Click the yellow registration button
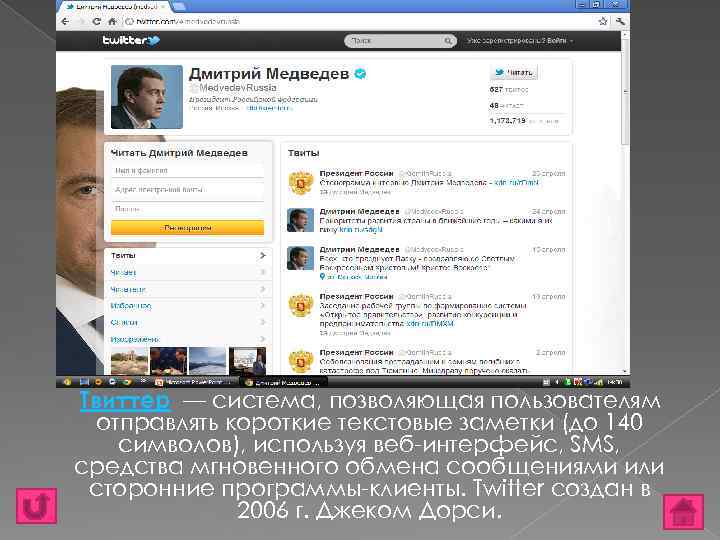This screenshot has width=720, height=540. [x=188, y=228]
